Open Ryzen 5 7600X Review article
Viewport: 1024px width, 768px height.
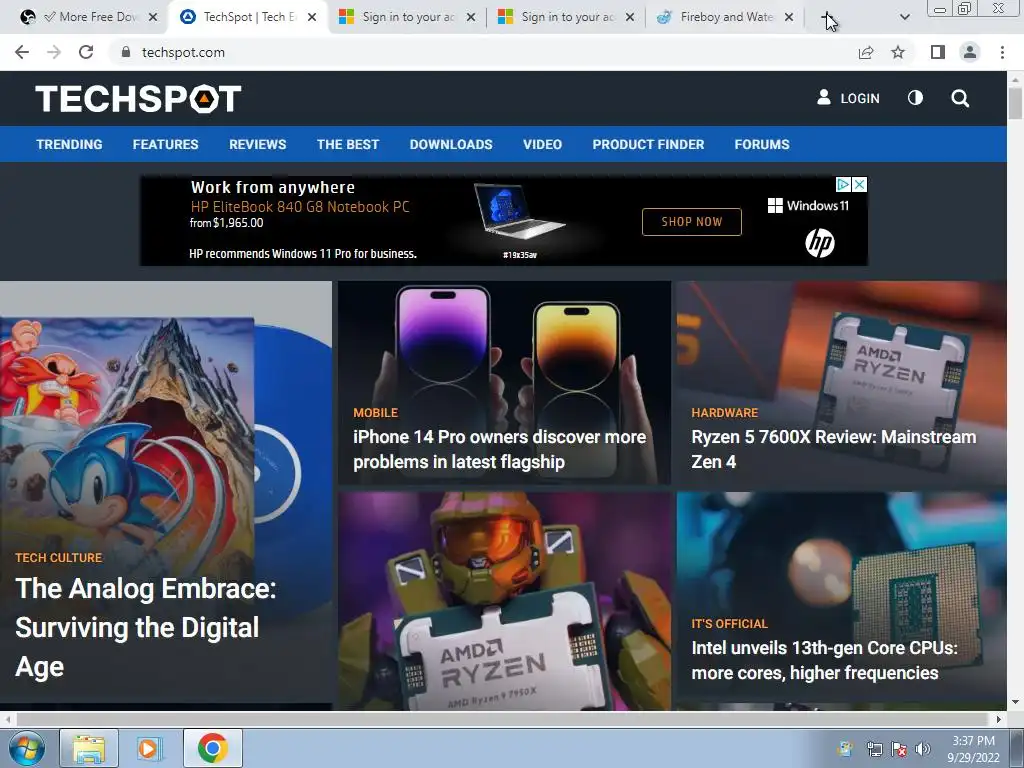833,449
